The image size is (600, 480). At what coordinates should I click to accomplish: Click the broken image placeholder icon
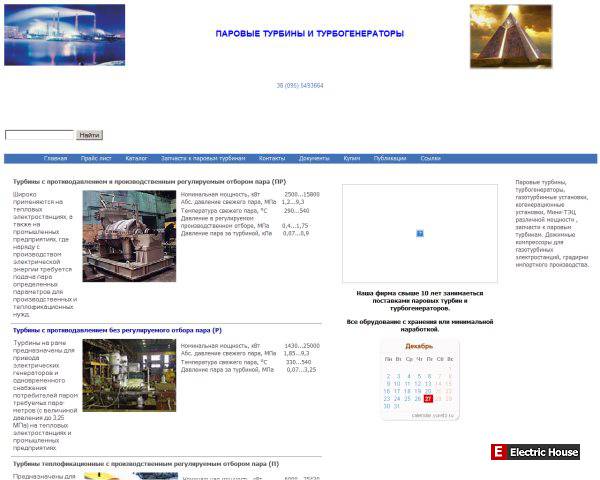coord(420,233)
